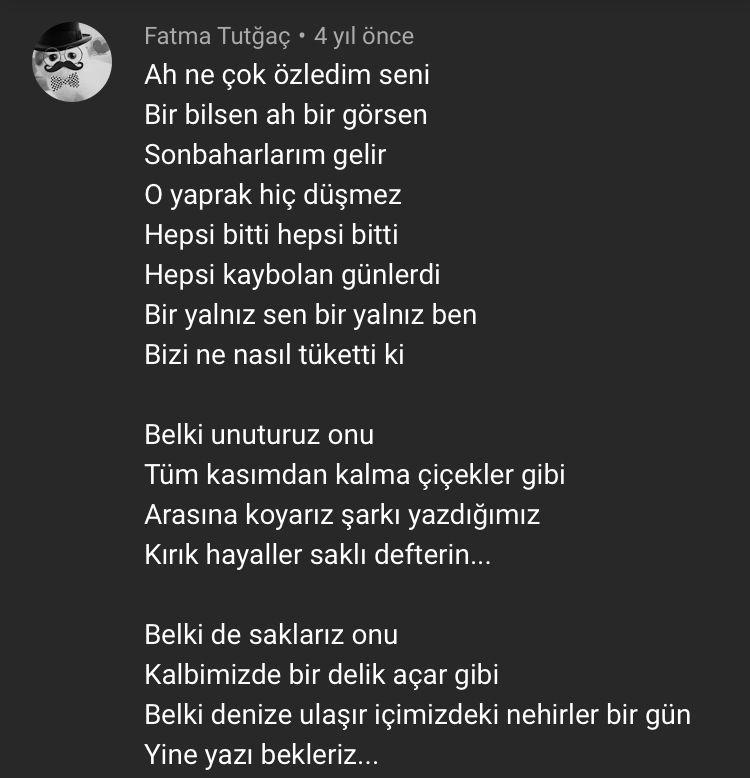Select the line 'Belki unuturuz onu'
The image size is (750, 778).
[x=259, y=435]
